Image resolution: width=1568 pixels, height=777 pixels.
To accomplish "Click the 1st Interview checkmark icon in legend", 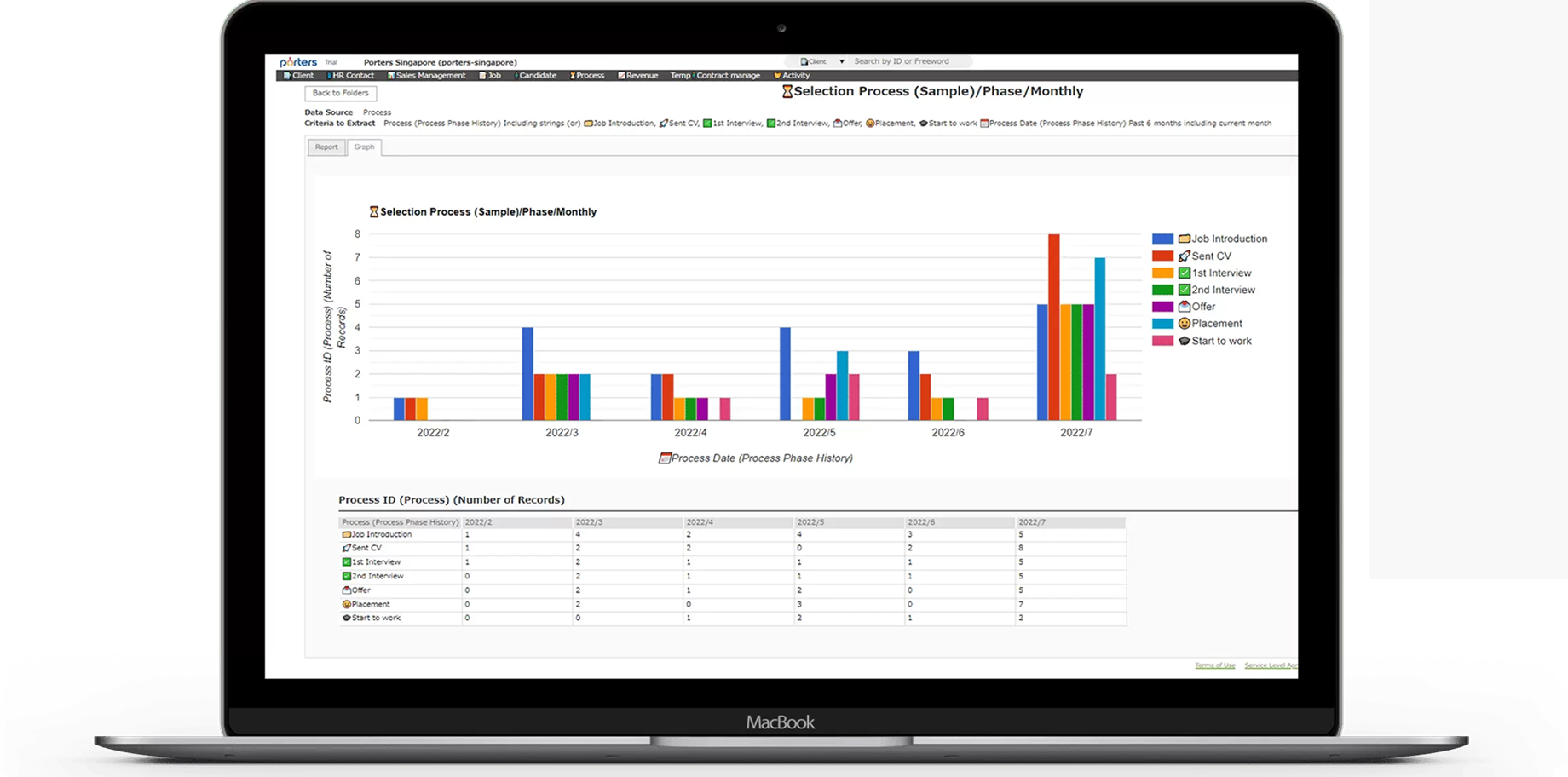I will pos(1184,273).
